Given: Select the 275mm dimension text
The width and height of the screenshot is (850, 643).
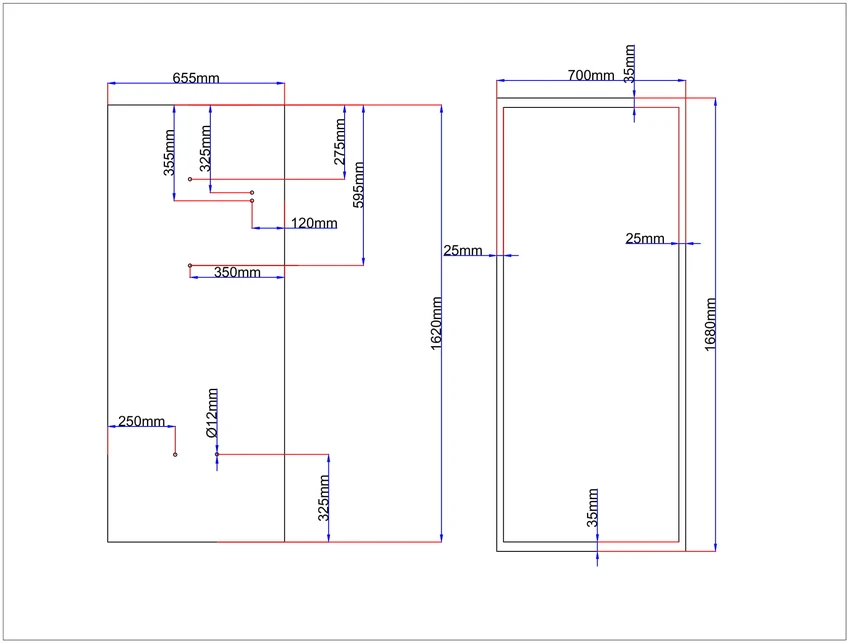Looking at the screenshot, I should point(339,142).
